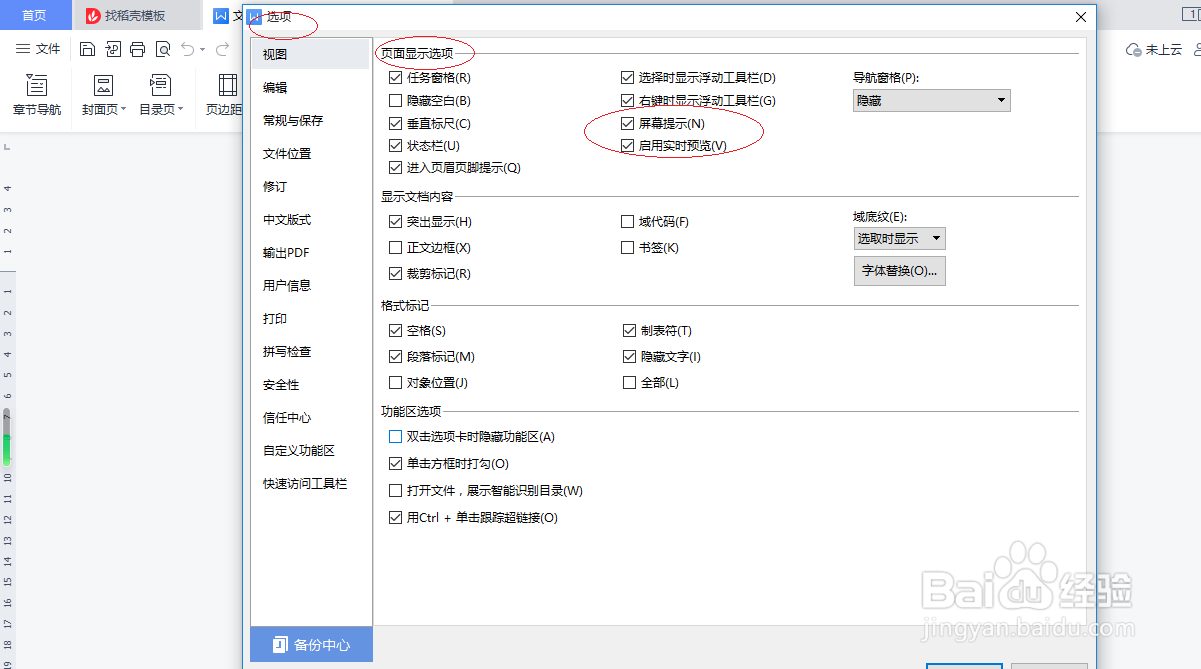Open the 域底纹(E) field shading dropdown
The width and height of the screenshot is (1201, 669).
[899, 238]
